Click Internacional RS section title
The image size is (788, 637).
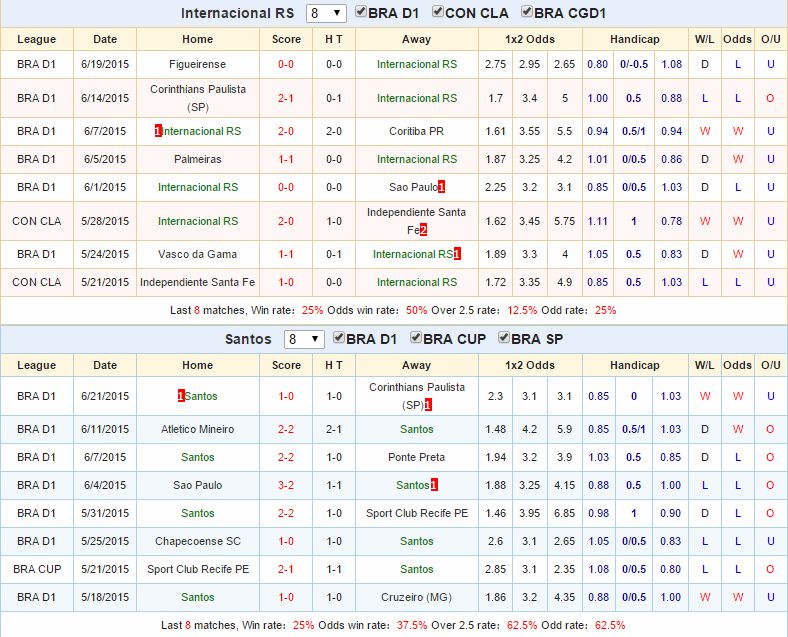click(x=237, y=14)
